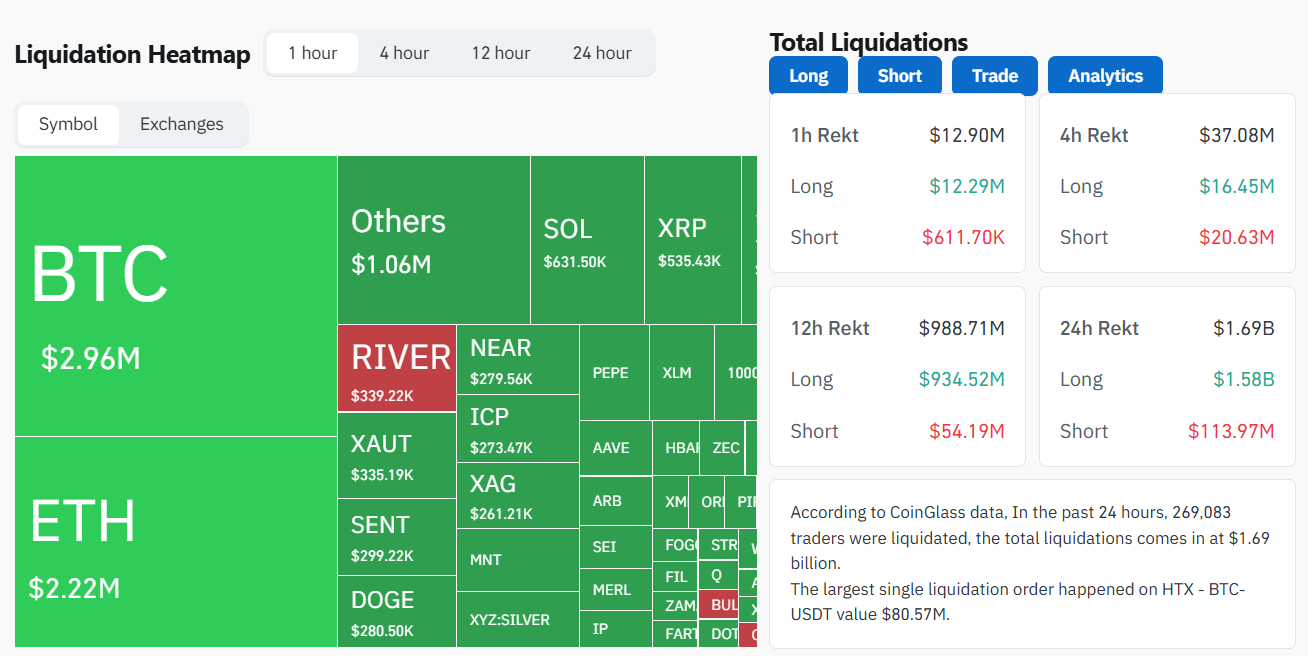This screenshot has width=1308, height=656.
Task: Open the Long liquidations tab
Action: tap(807, 75)
